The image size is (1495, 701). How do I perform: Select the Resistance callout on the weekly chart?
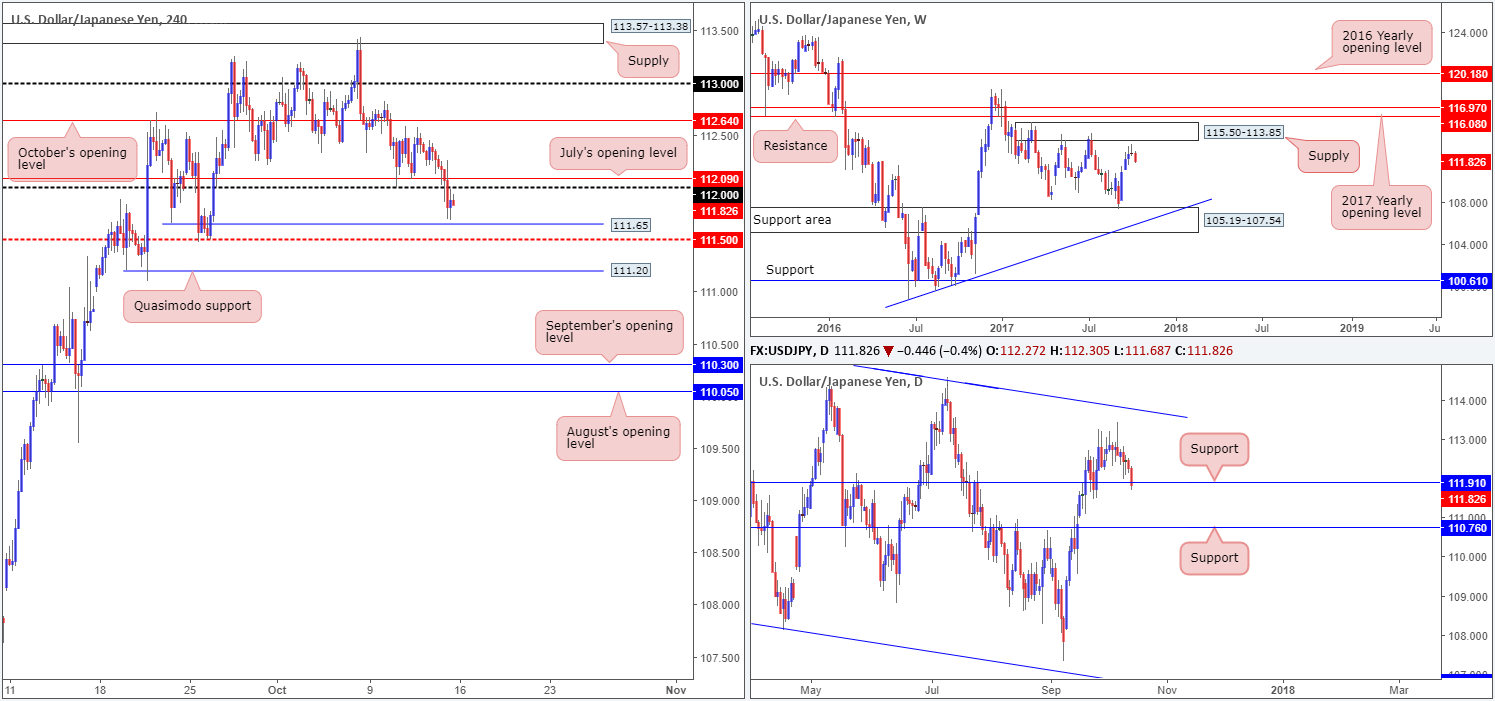tap(797, 145)
